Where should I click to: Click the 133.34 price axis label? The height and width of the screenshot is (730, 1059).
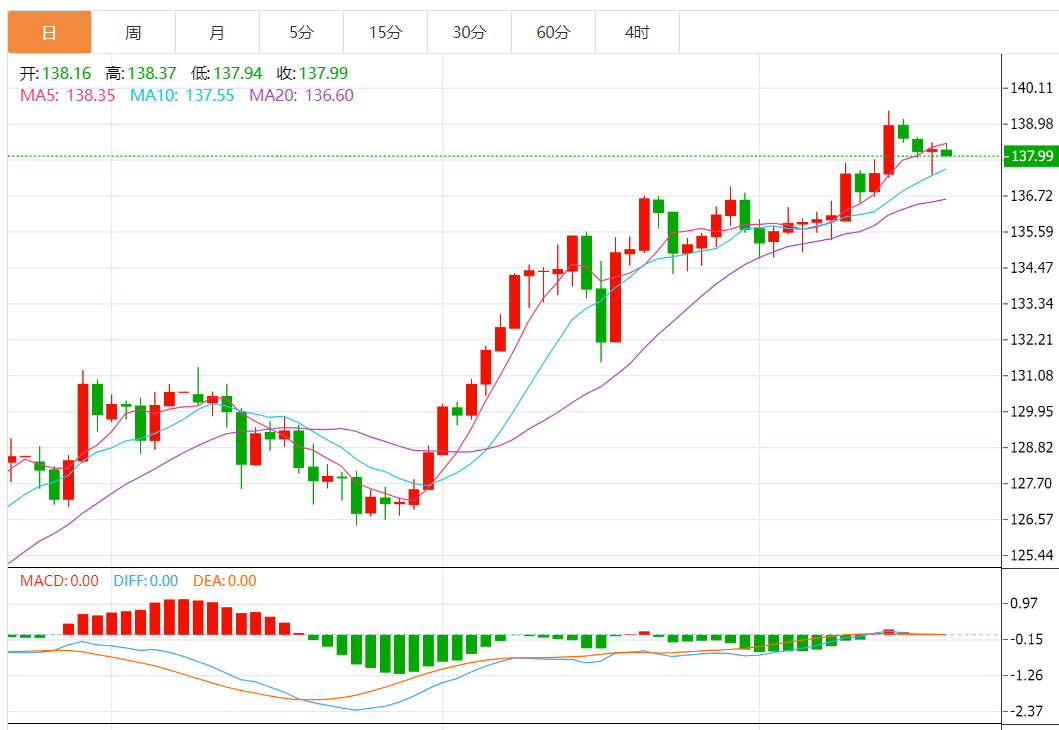tap(1031, 303)
